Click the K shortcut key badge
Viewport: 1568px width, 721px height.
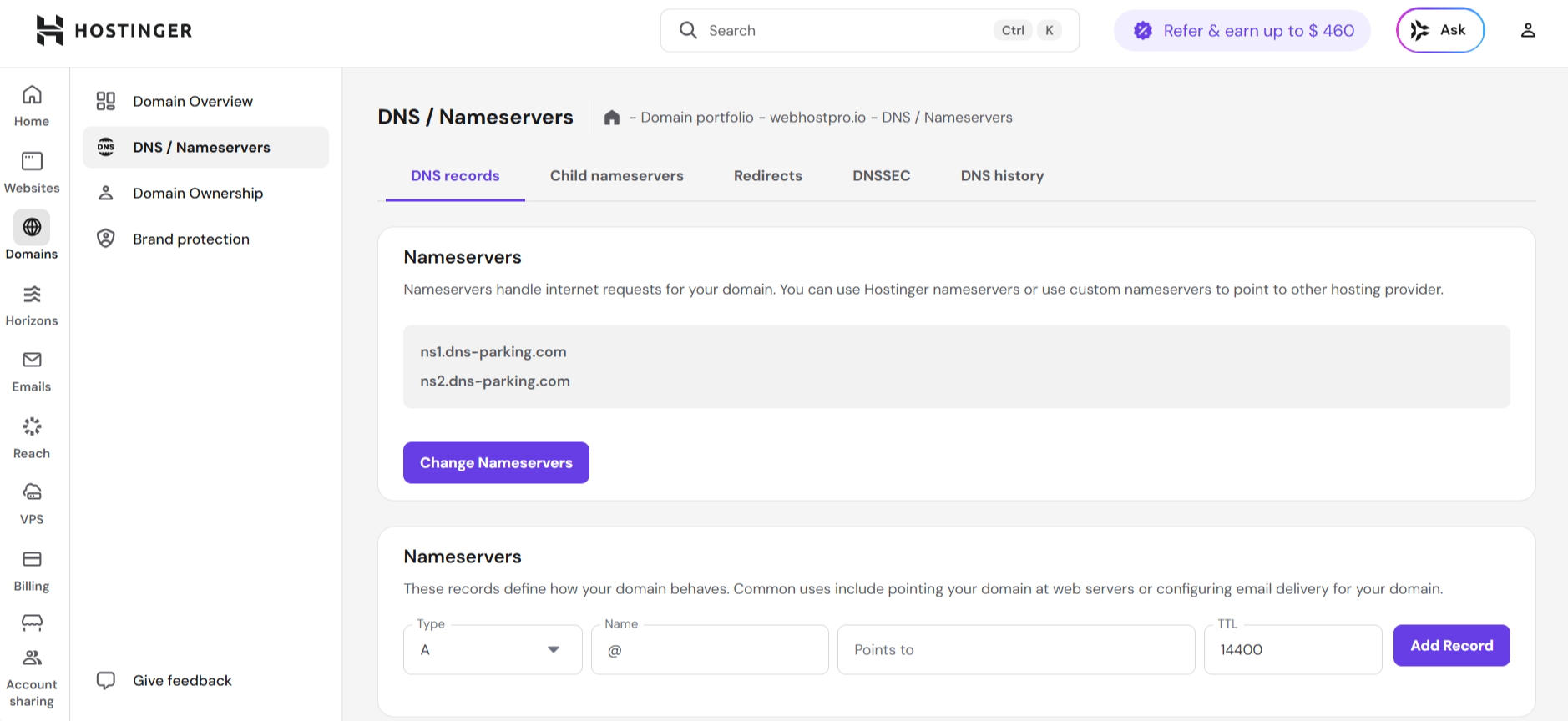coord(1050,30)
